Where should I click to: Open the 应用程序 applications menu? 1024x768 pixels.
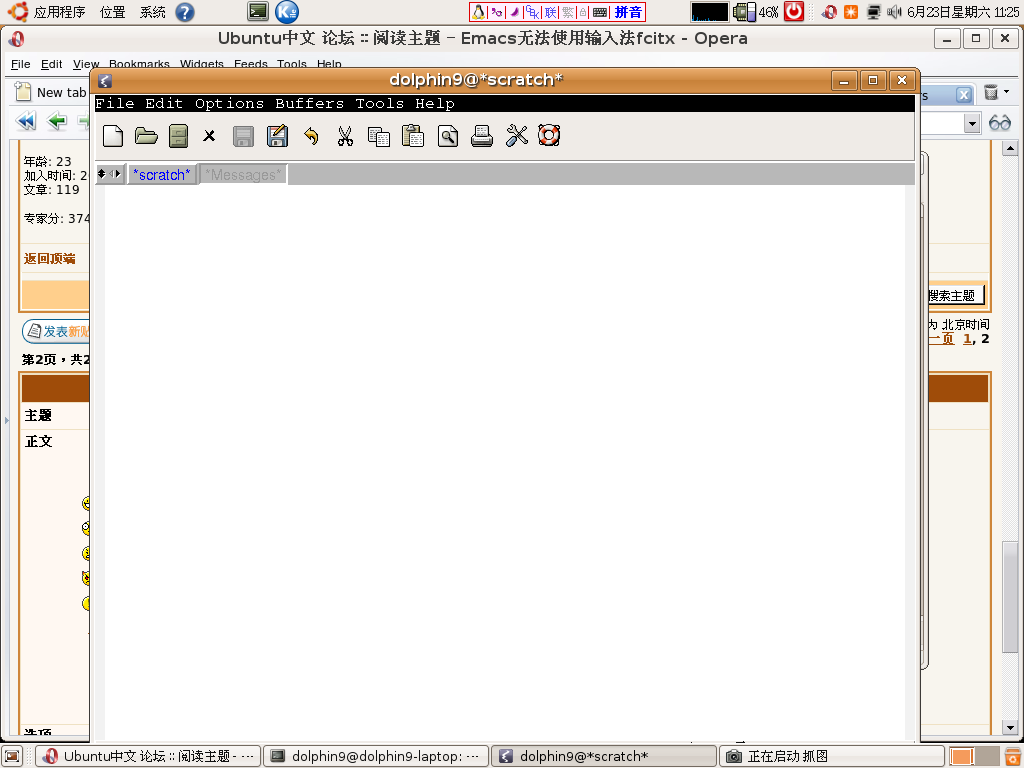point(59,12)
